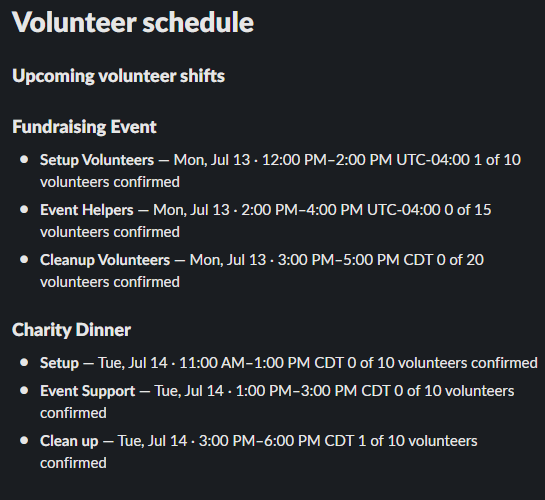Click the 3:00 PM–5:00 PM CDT time

355,260
